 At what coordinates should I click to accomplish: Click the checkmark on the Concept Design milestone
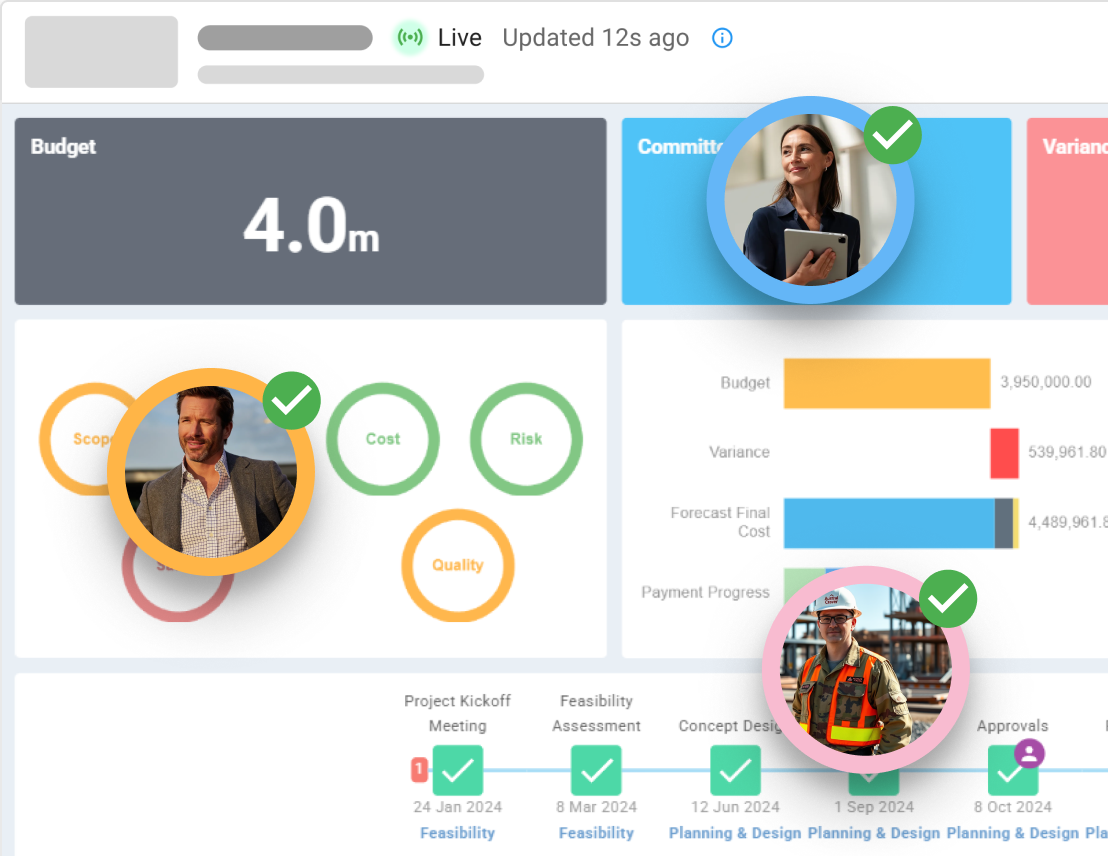point(735,770)
